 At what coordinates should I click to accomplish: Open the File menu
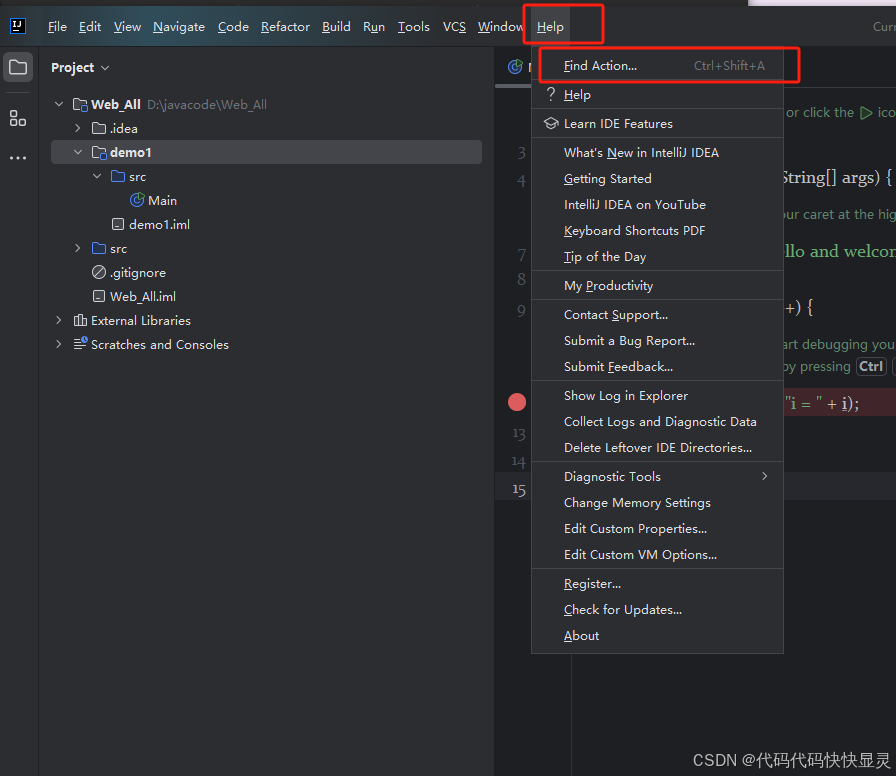pos(57,27)
